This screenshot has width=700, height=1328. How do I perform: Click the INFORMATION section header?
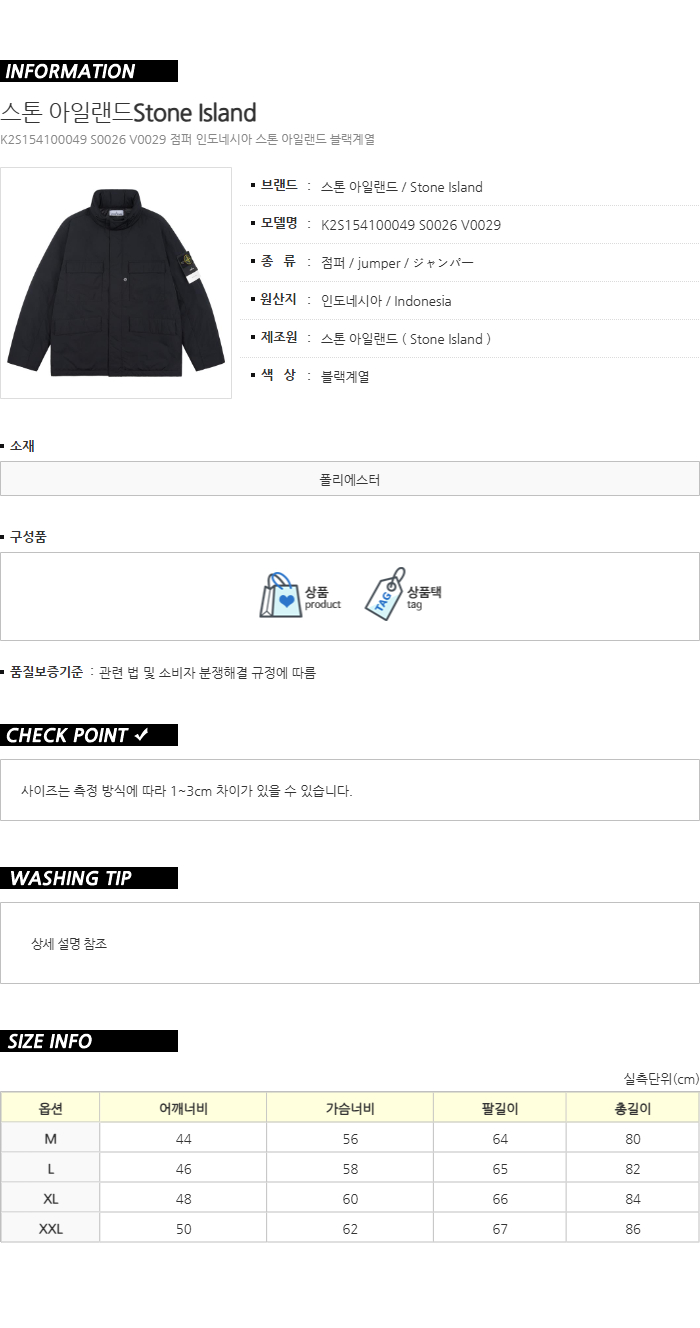[89, 71]
